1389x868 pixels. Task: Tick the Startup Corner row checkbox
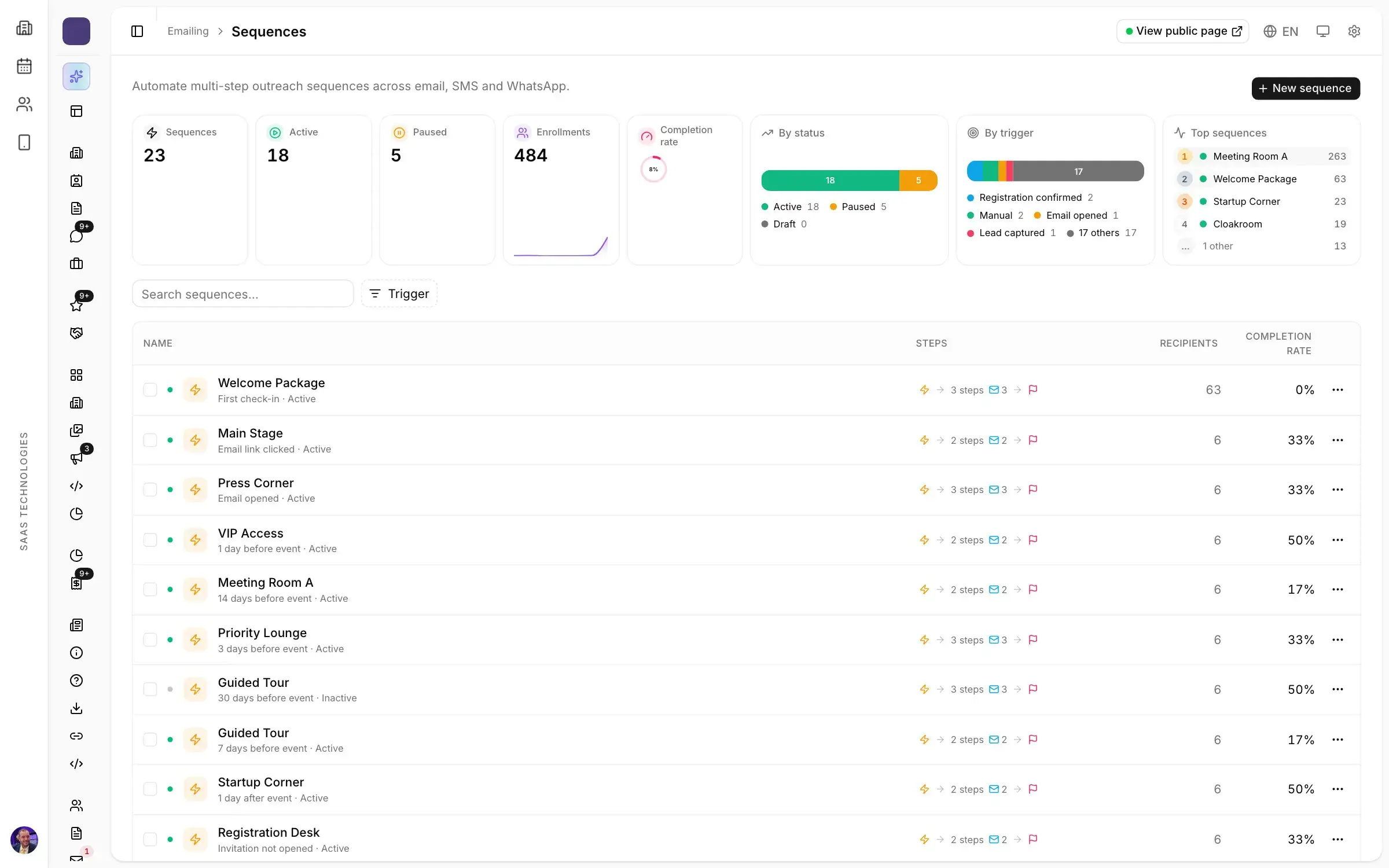click(x=150, y=789)
